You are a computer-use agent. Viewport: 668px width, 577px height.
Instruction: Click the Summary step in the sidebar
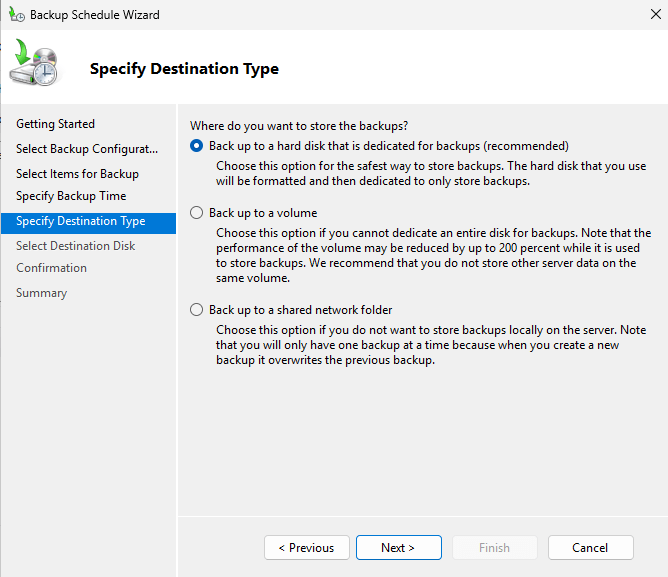tap(42, 293)
